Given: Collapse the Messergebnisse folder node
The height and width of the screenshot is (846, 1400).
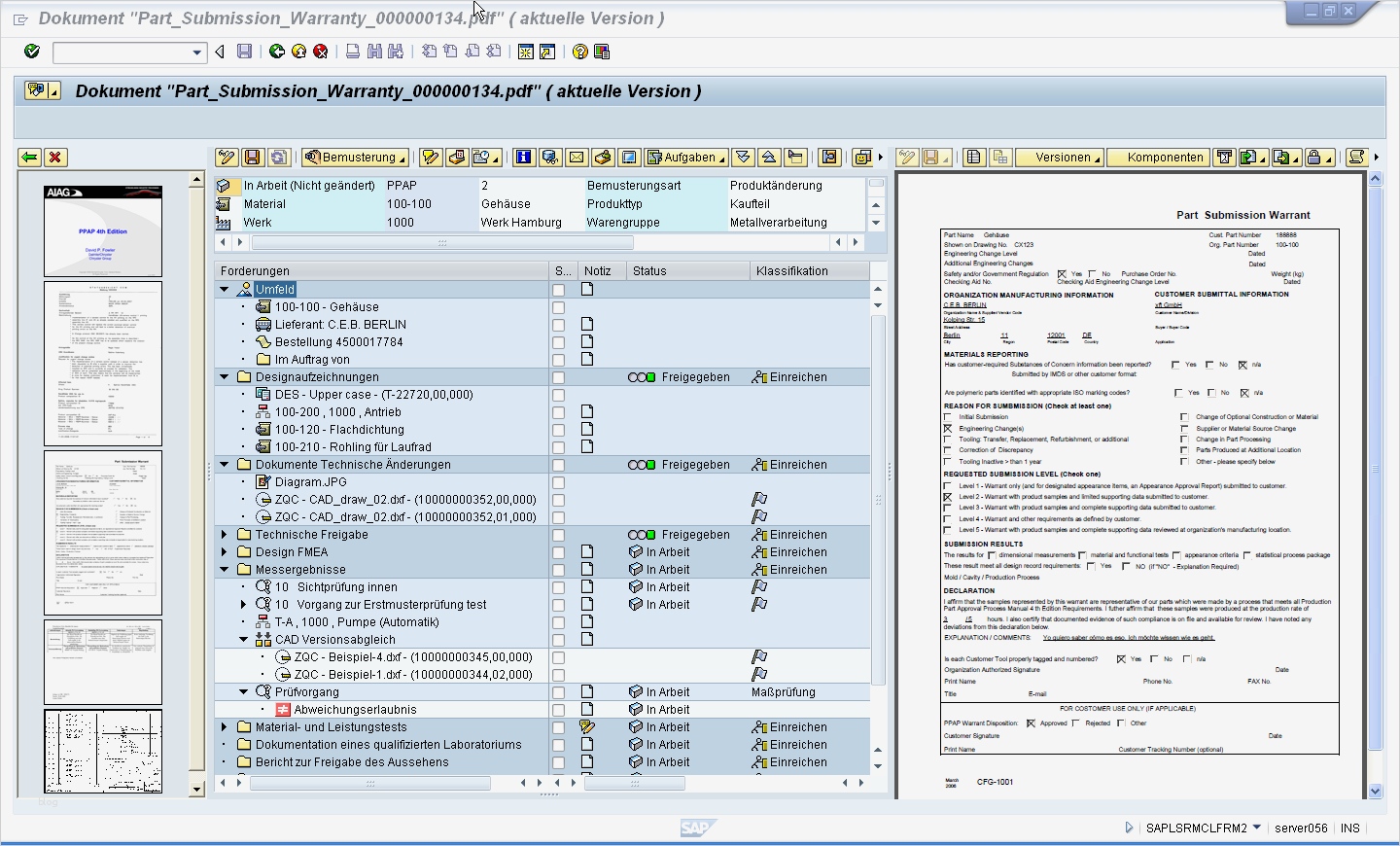Looking at the screenshot, I should pyautogui.click(x=225, y=570).
